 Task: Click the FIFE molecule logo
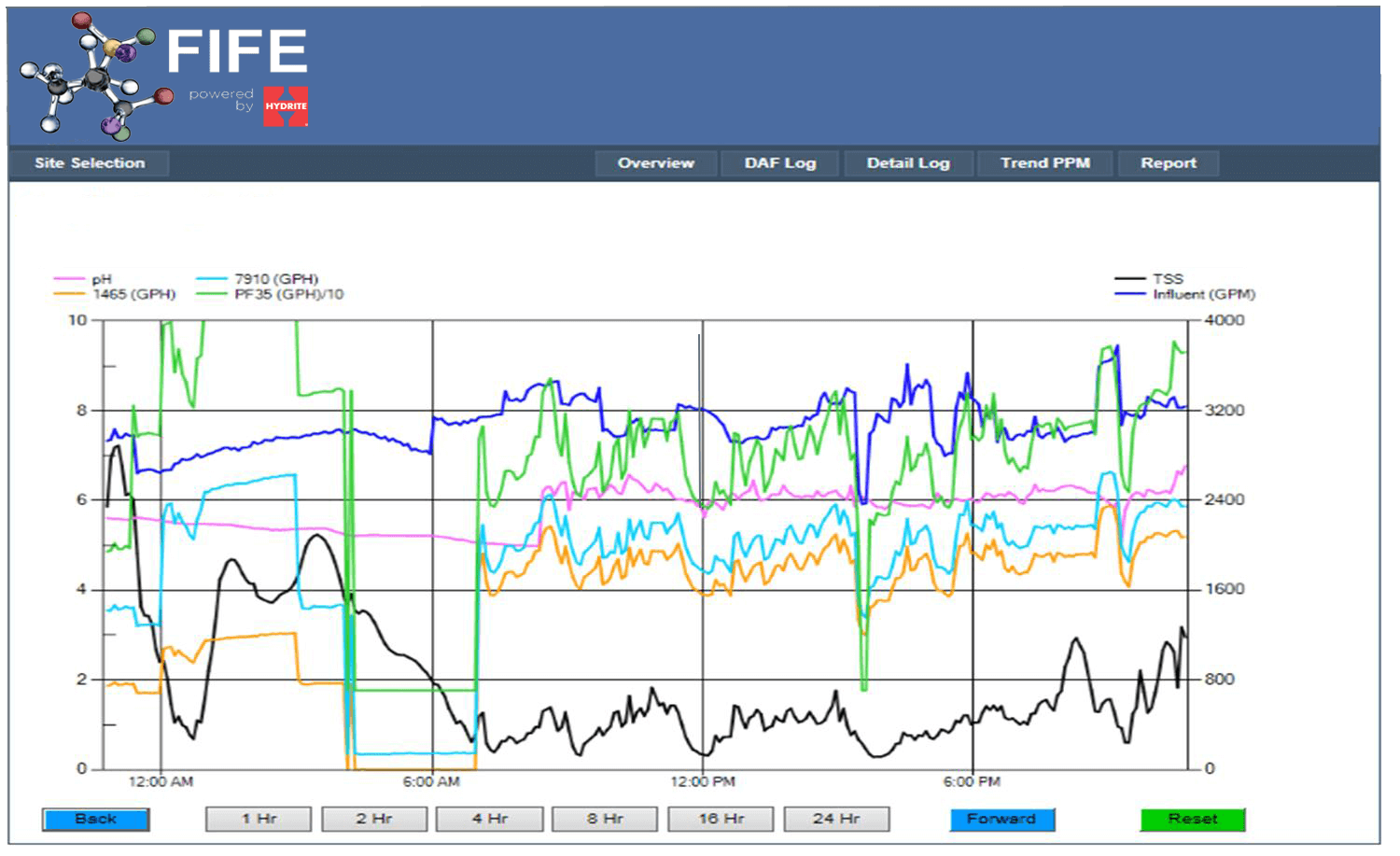tap(97, 77)
